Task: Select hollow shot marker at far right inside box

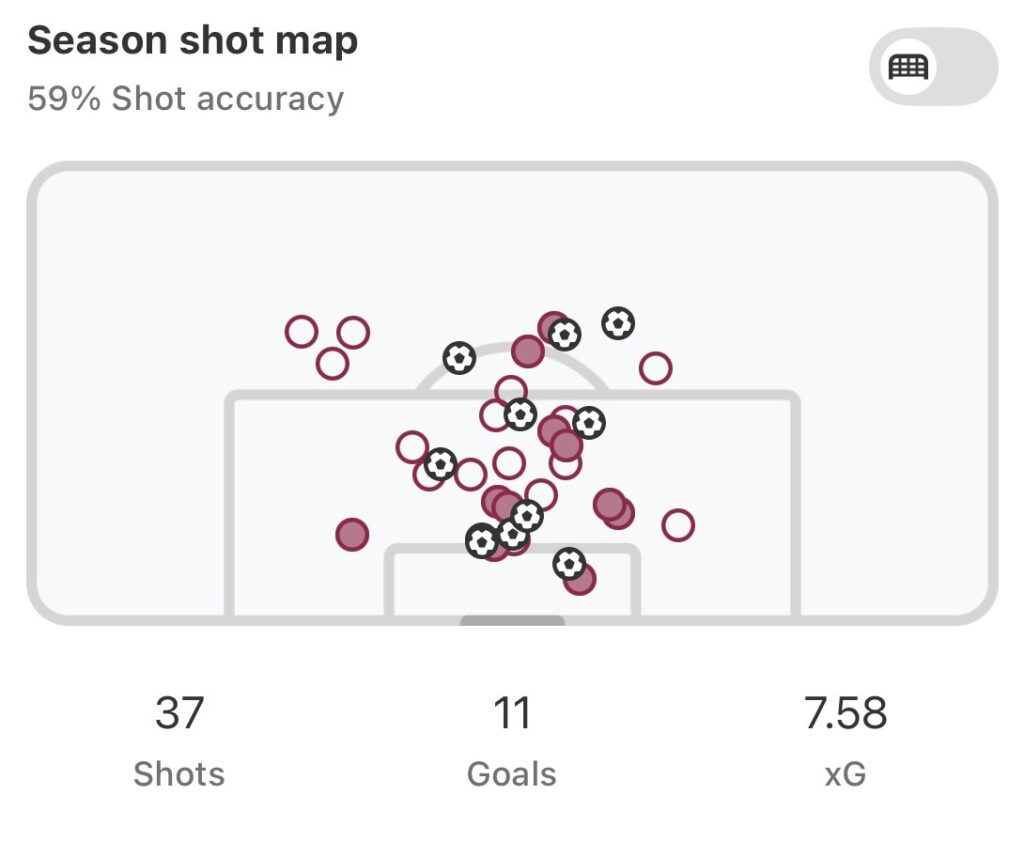Action: 678,525
